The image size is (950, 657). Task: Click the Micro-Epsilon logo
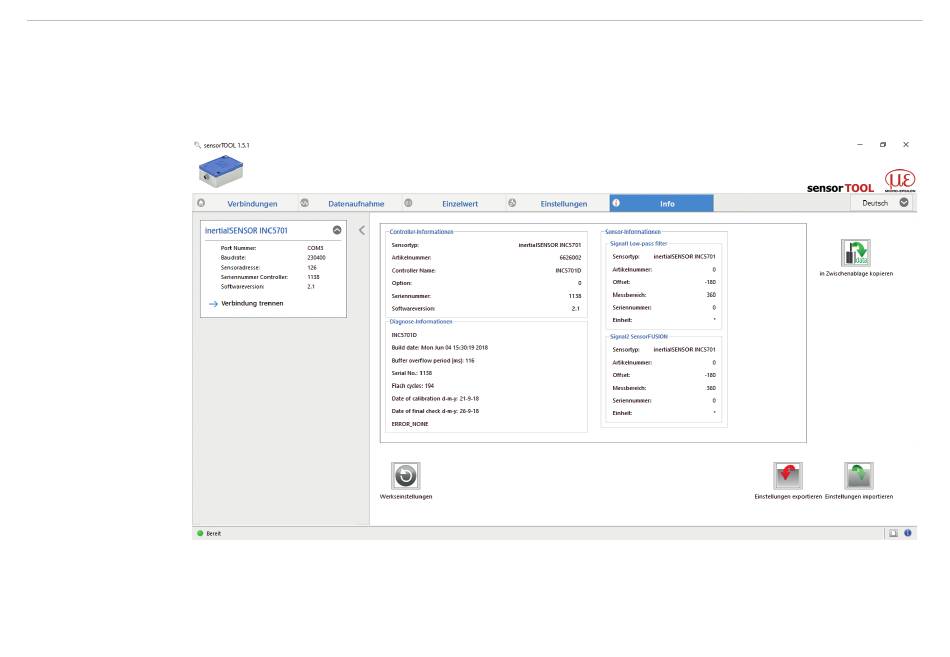coord(900,180)
